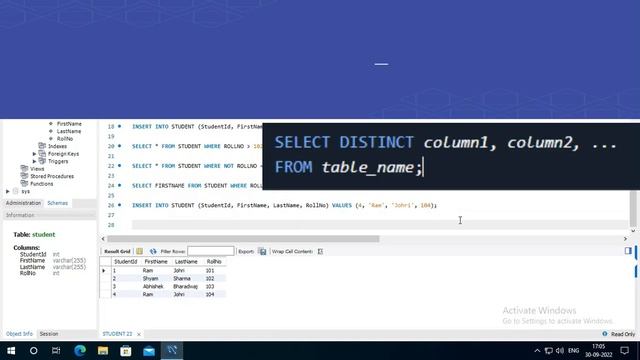Focus the Filter Rows input field
The height and width of the screenshot is (360, 640).
[x=211, y=251]
